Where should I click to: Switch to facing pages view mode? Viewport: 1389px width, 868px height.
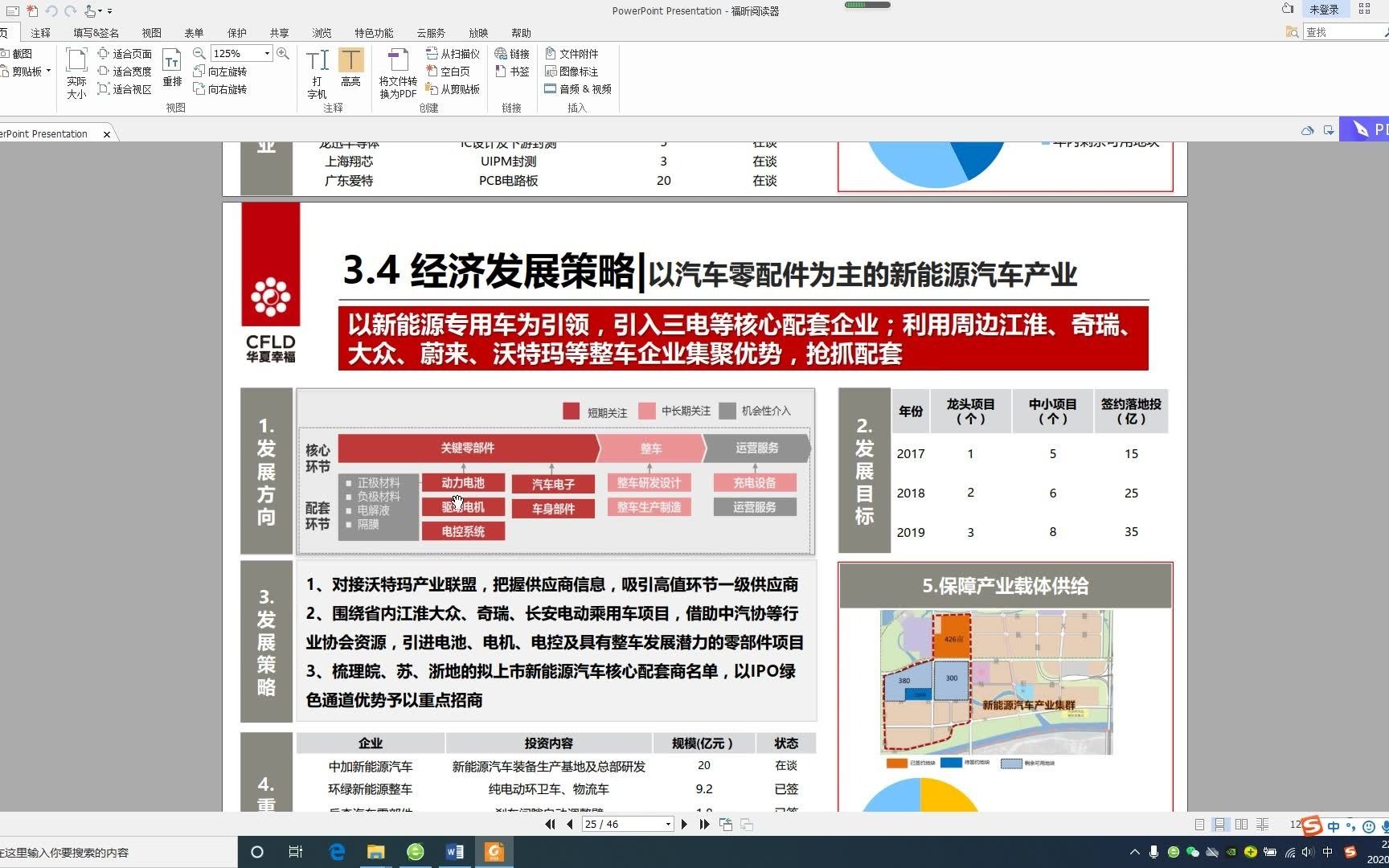pos(1241,824)
